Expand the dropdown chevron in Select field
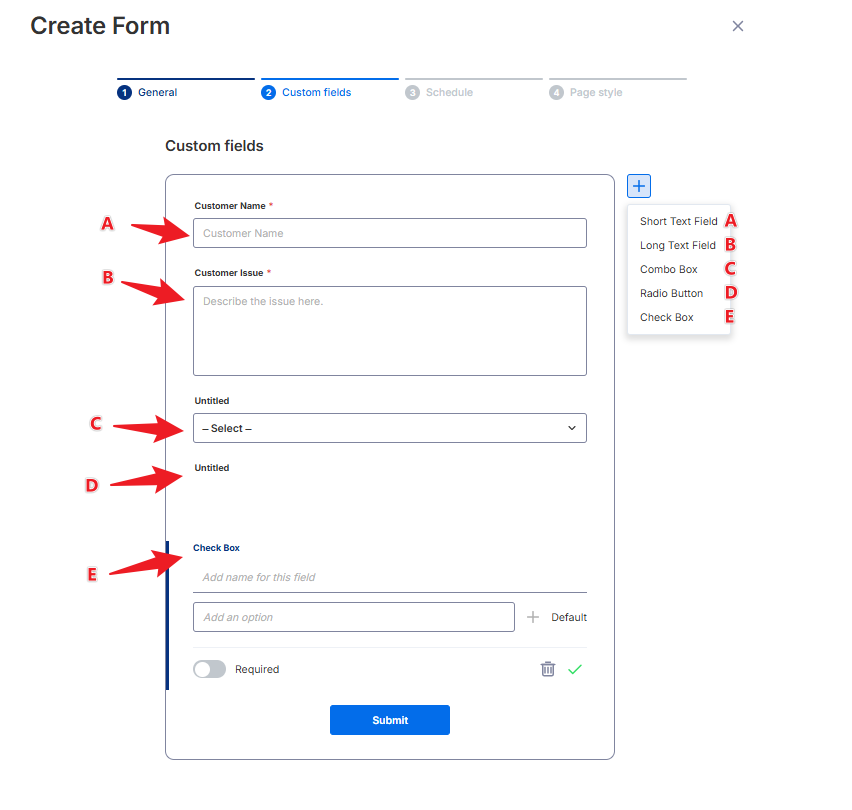The width and height of the screenshot is (852, 810). (572, 428)
